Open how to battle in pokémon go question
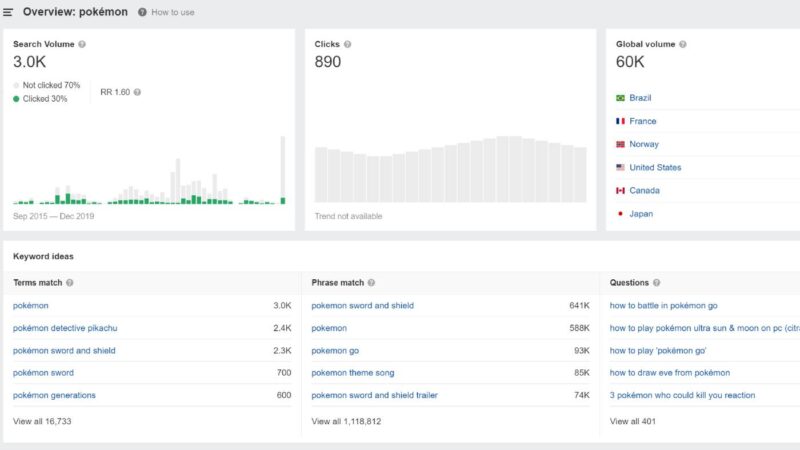 [x=663, y=306]
